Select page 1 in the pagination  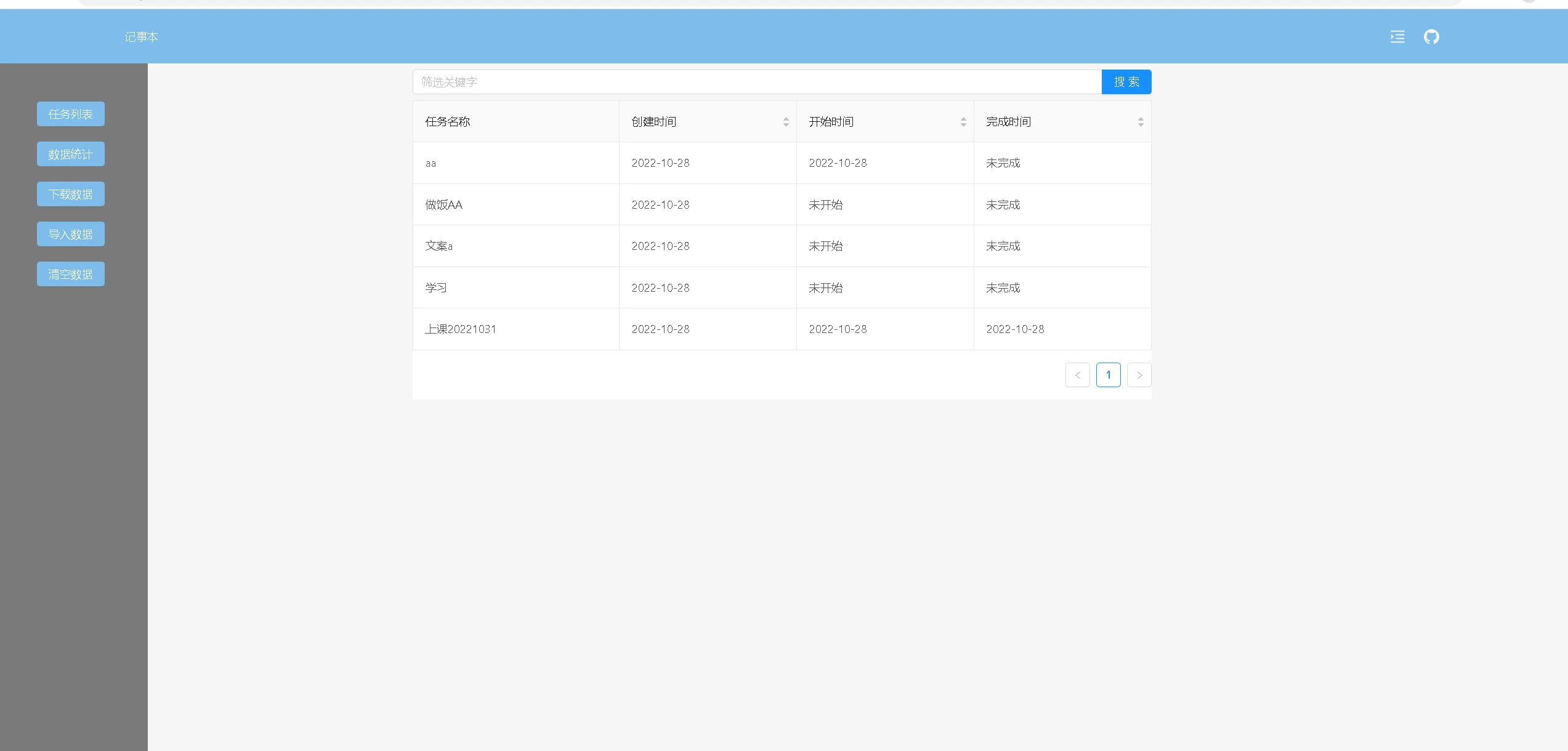[x=1109, y=374]
